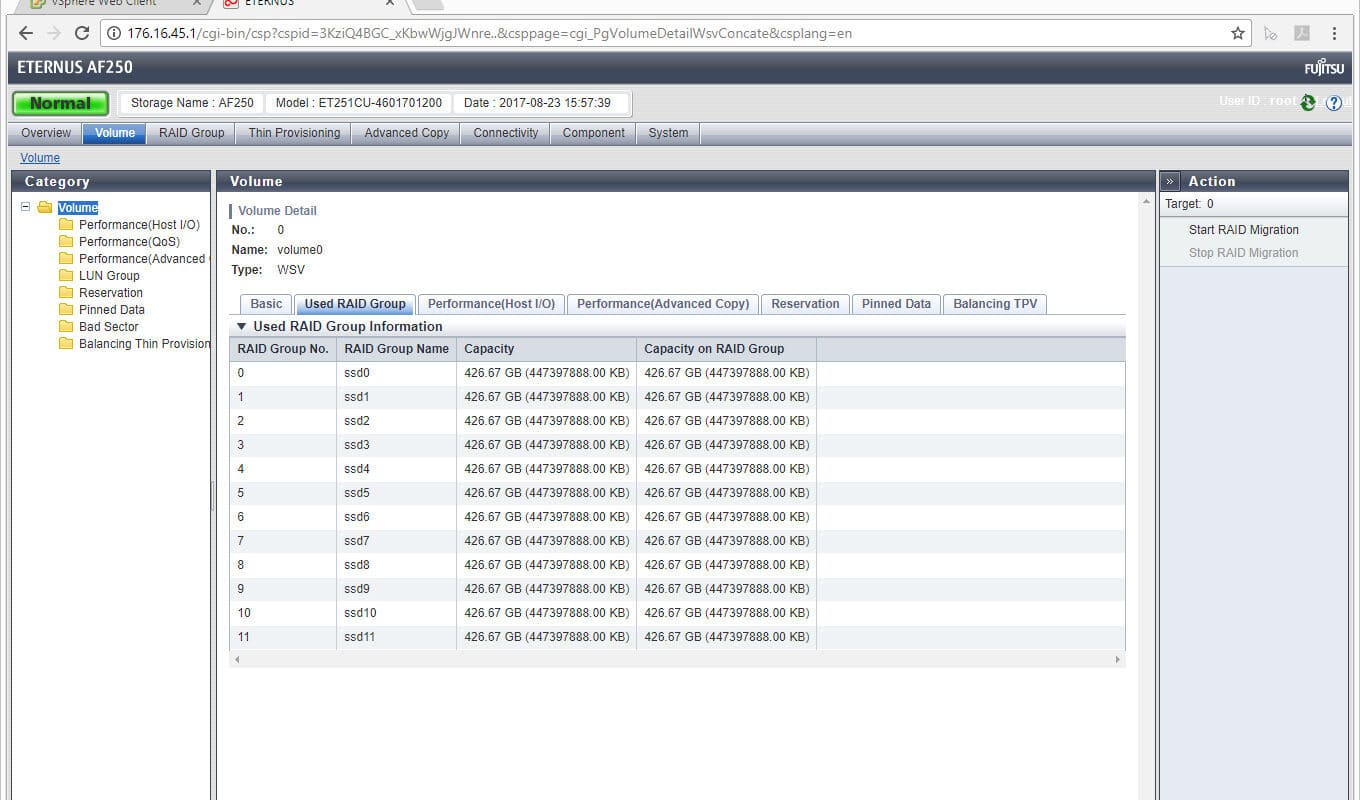Screen dimensions: 1360x800
Task: Click the table's horizontal scrollbar left arrow
Action: point(237,660)
